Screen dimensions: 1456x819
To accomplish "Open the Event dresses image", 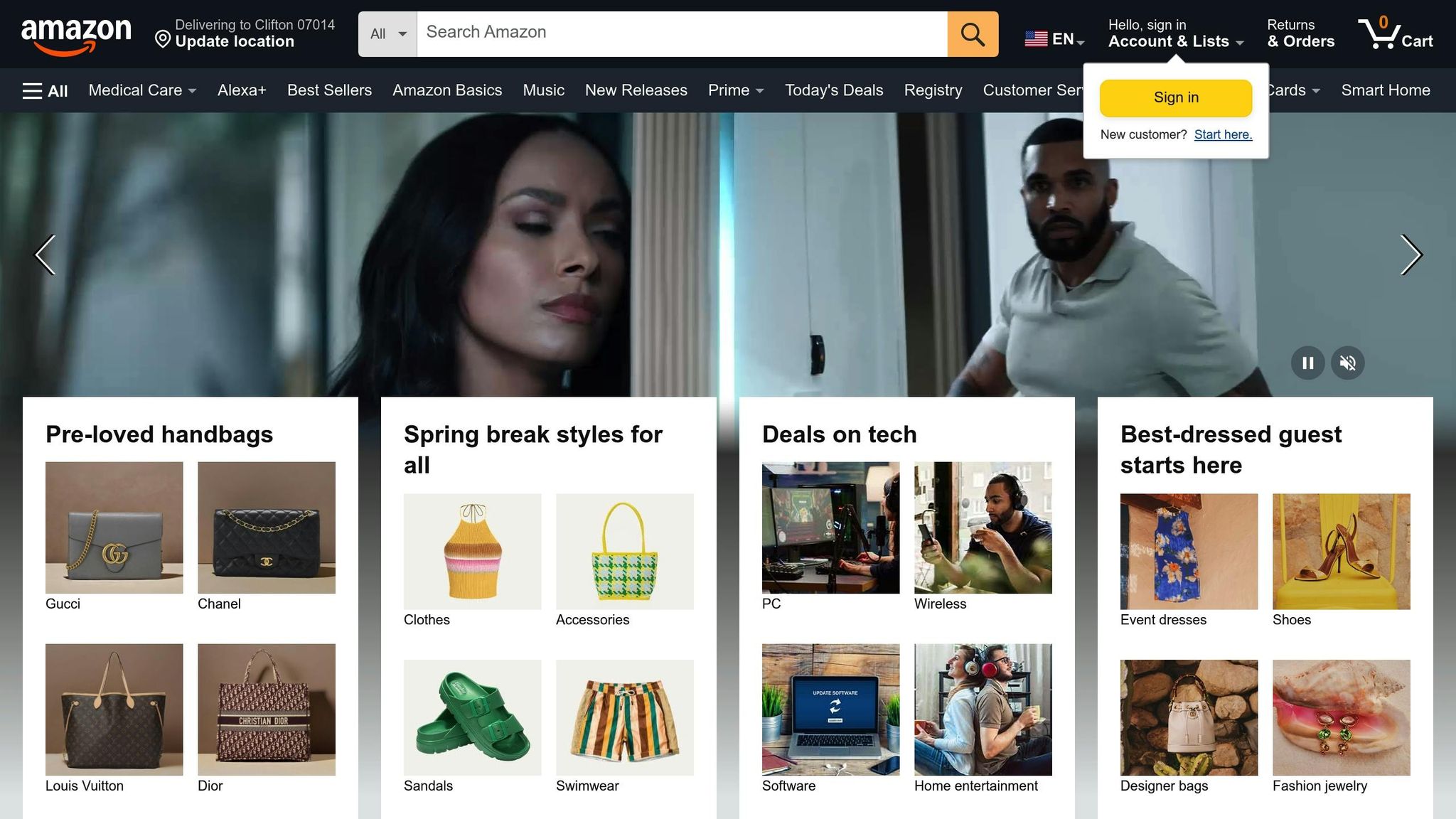I will [1189, 552].
